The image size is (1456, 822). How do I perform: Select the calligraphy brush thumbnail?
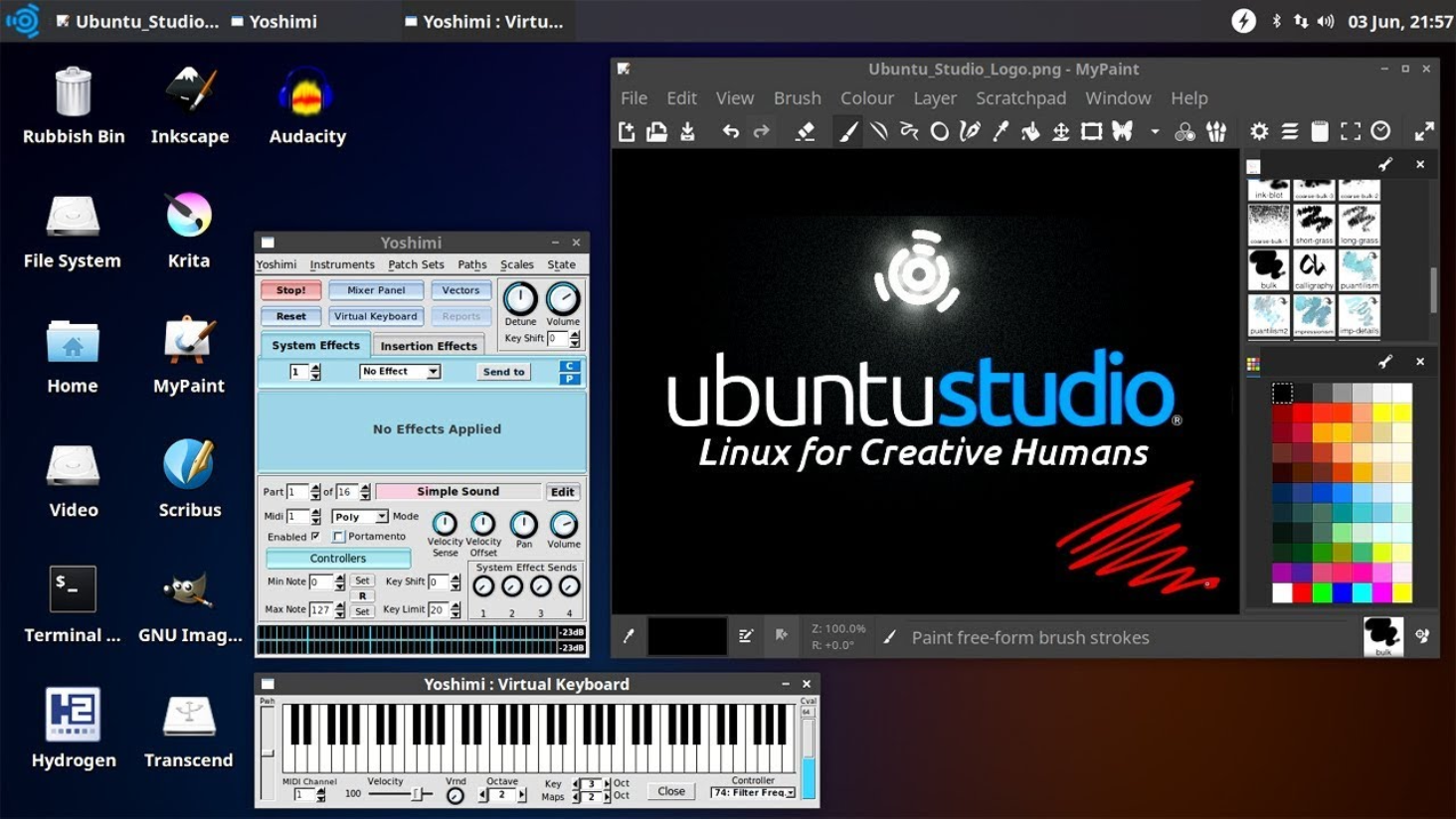[1314, 269]
